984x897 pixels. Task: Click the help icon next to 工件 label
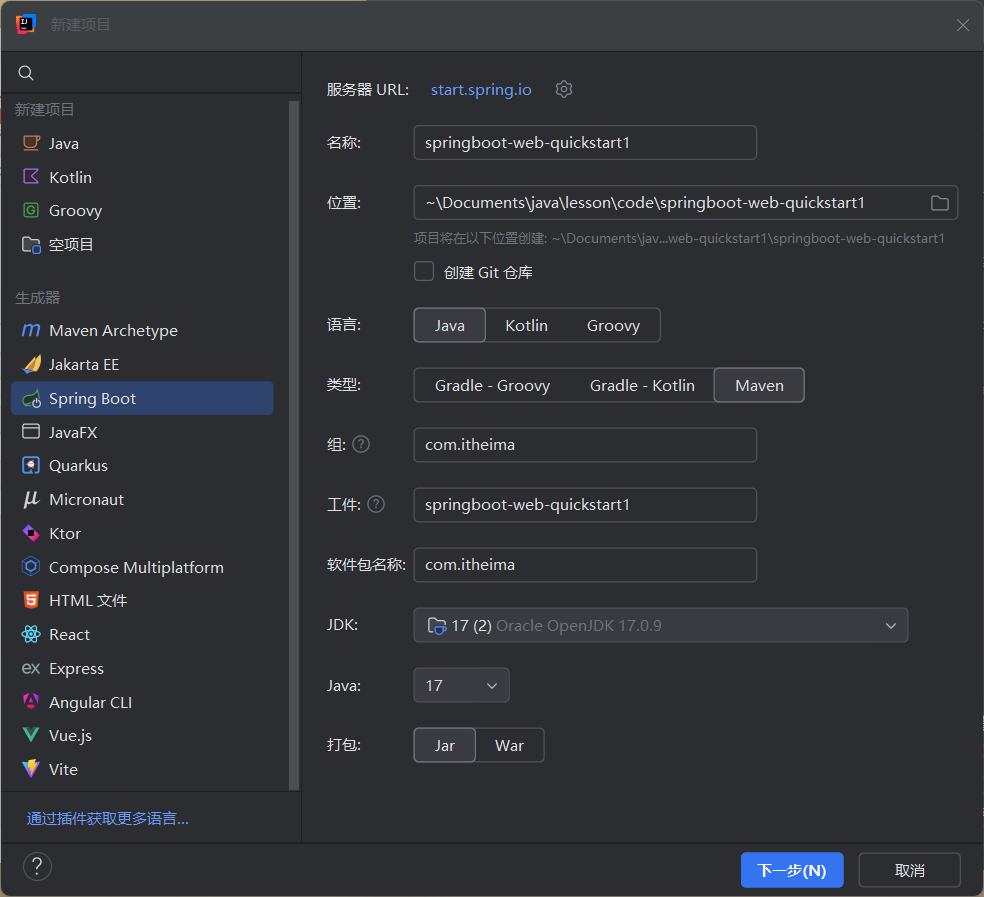click(x=375, y=504)
